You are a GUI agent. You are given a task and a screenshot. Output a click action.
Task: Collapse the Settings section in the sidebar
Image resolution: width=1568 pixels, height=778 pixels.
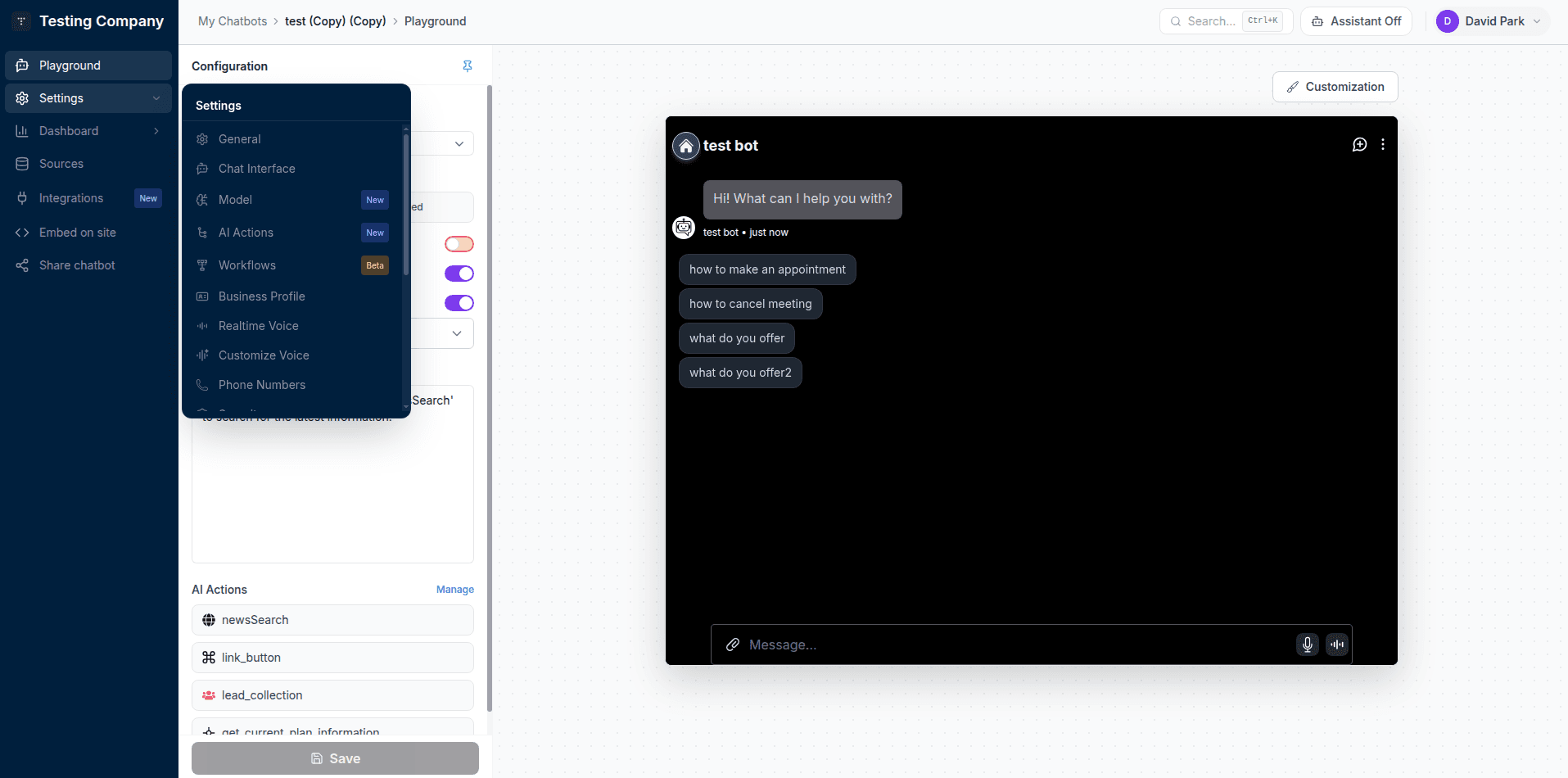pos(156,97)
